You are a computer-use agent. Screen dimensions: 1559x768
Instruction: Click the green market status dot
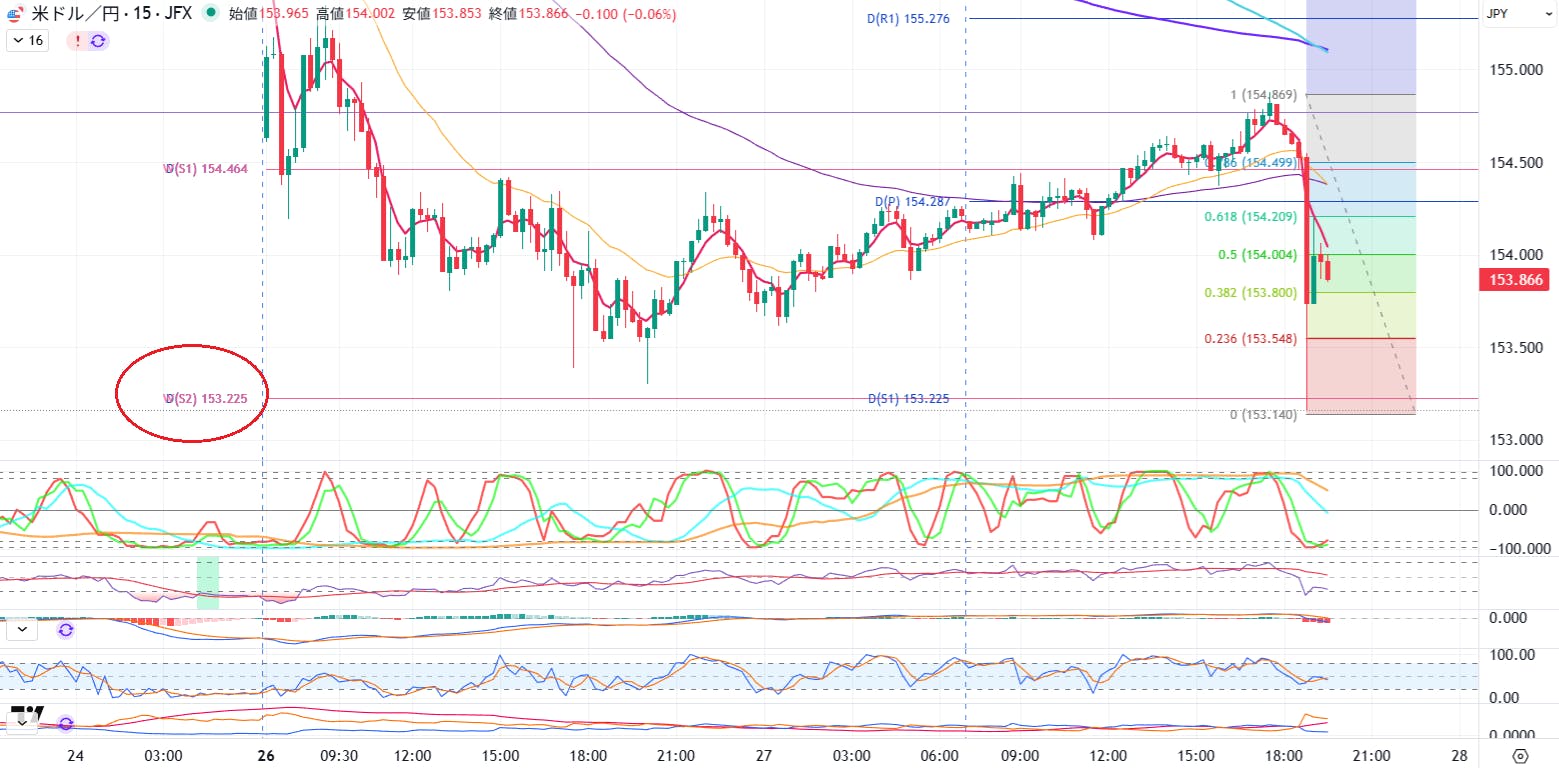[209, 14]
